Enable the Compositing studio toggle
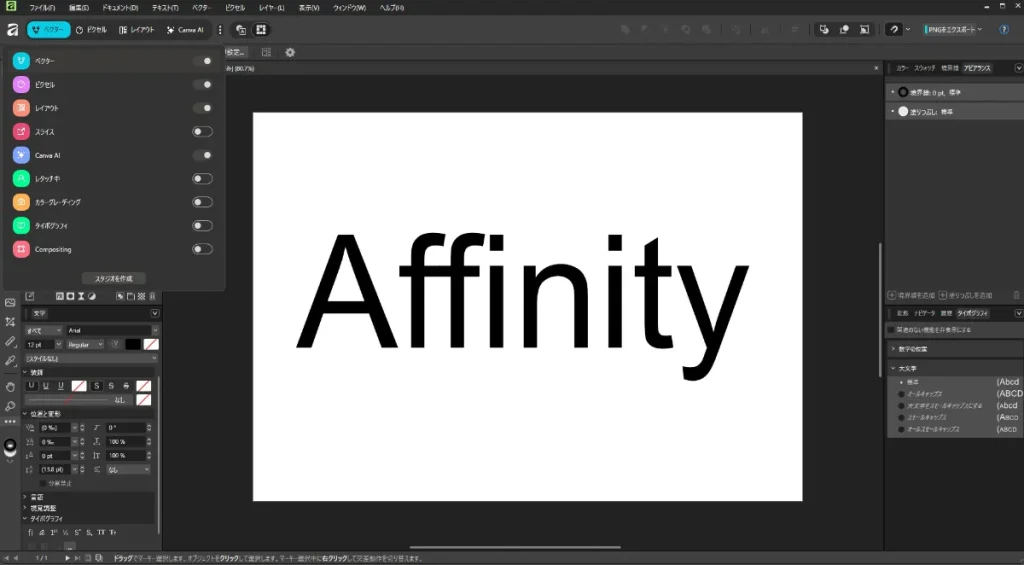1024x565 pixels. click(x=202, y=250)
